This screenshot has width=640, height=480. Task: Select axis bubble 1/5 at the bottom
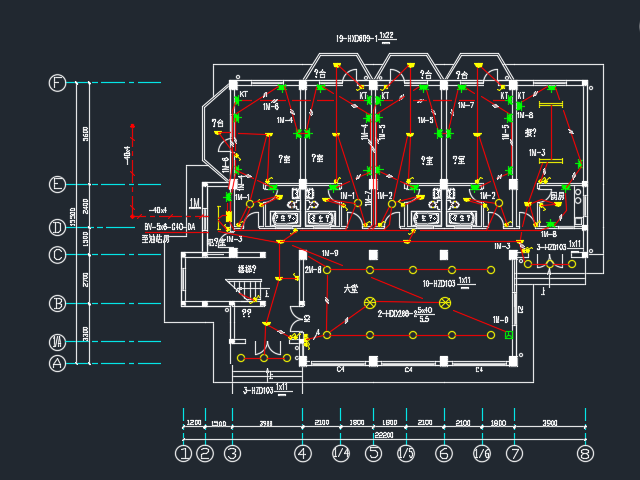(406, 453)
